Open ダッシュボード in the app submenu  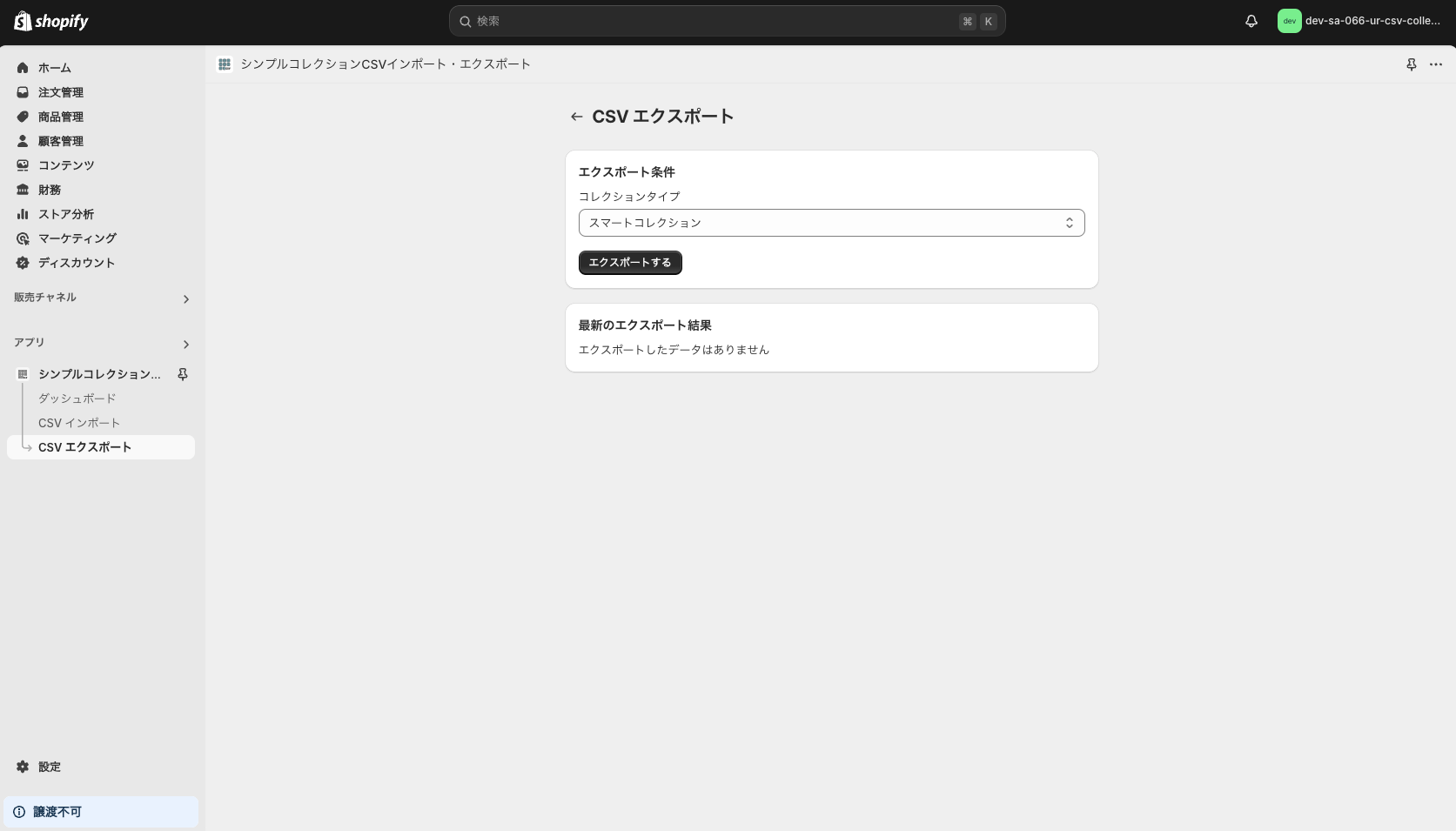click(x=77, y=399)
